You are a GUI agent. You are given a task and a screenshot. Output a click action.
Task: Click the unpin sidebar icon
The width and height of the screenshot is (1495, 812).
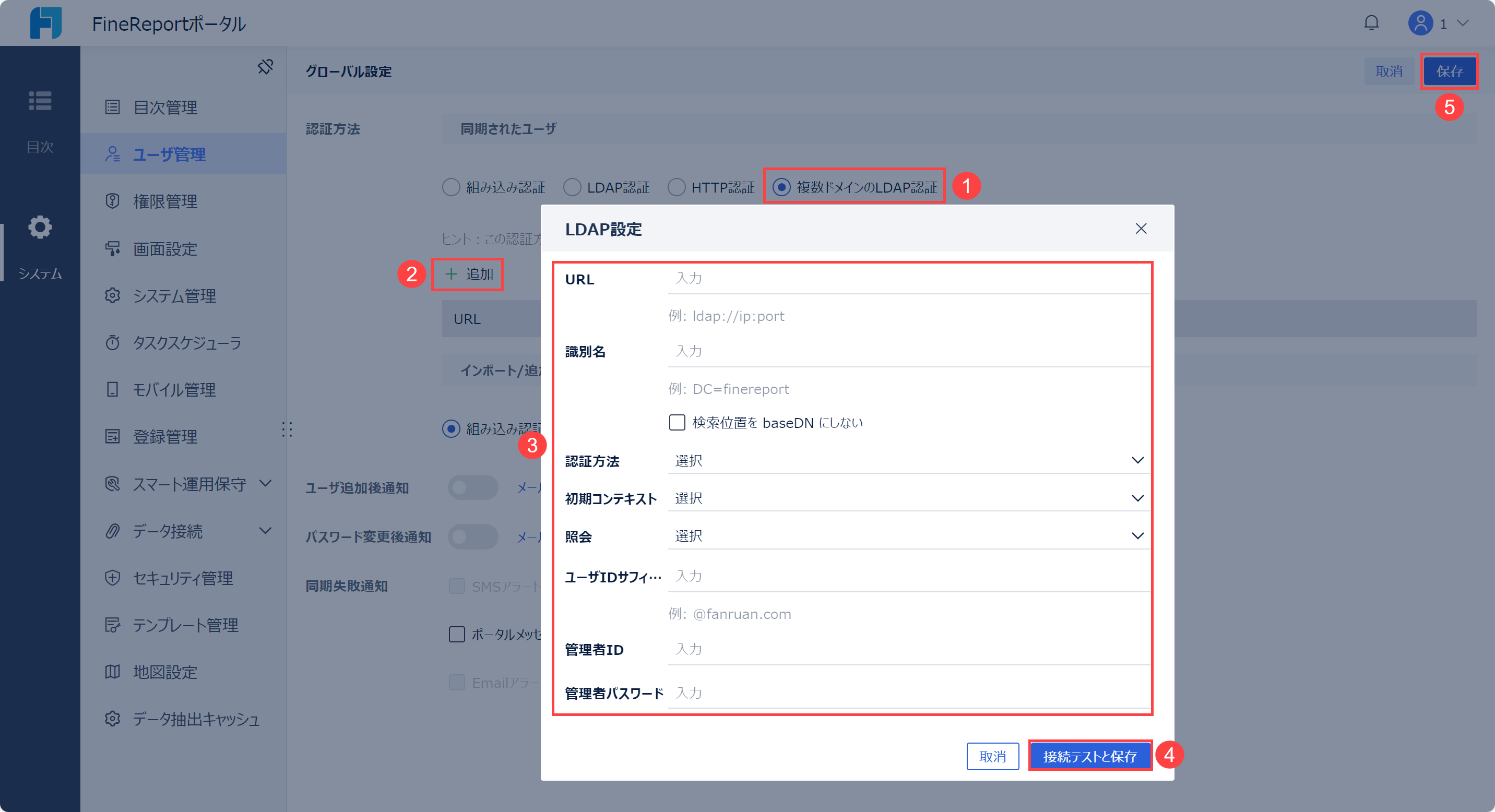click(x=266, y=67)
